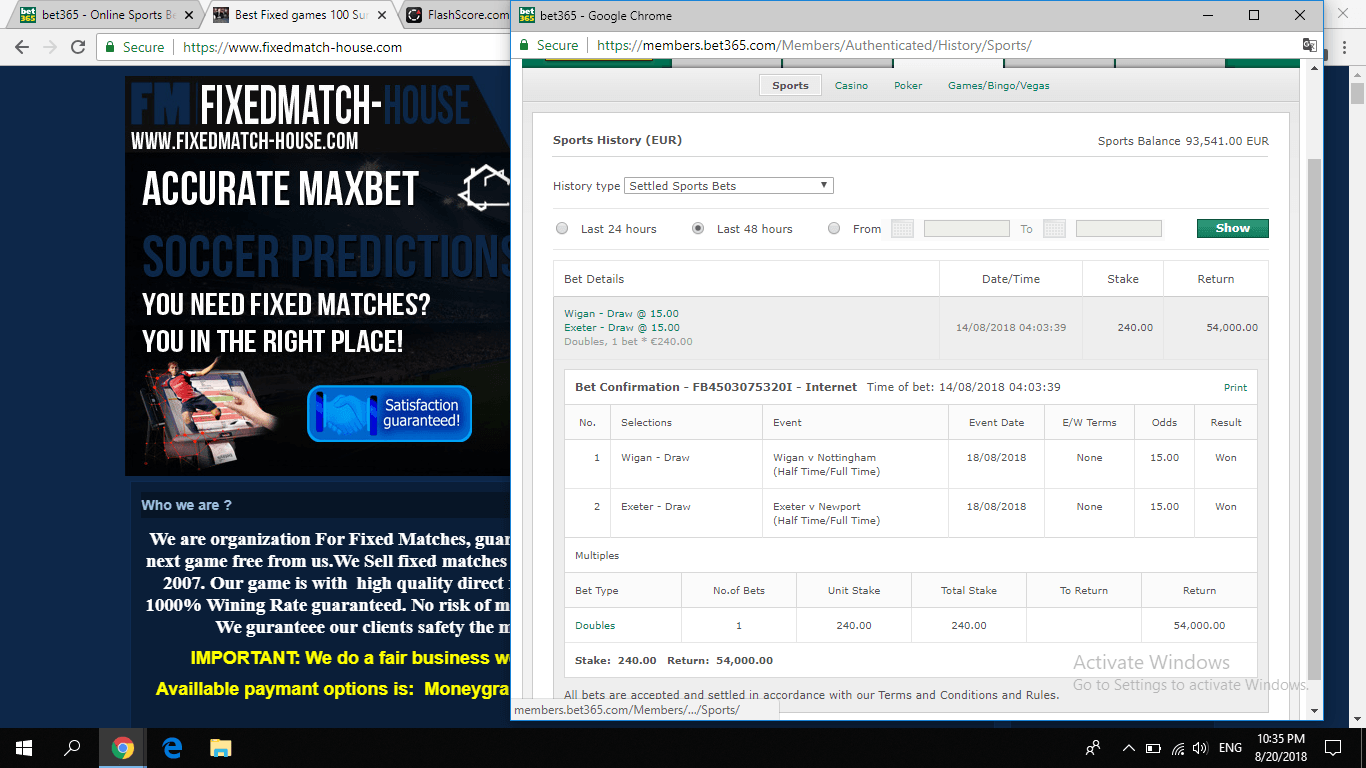Open the People icon in the taskbar
This screenshot has height=768, width=1366.
pyautogui.click(x=1093, y=748)
